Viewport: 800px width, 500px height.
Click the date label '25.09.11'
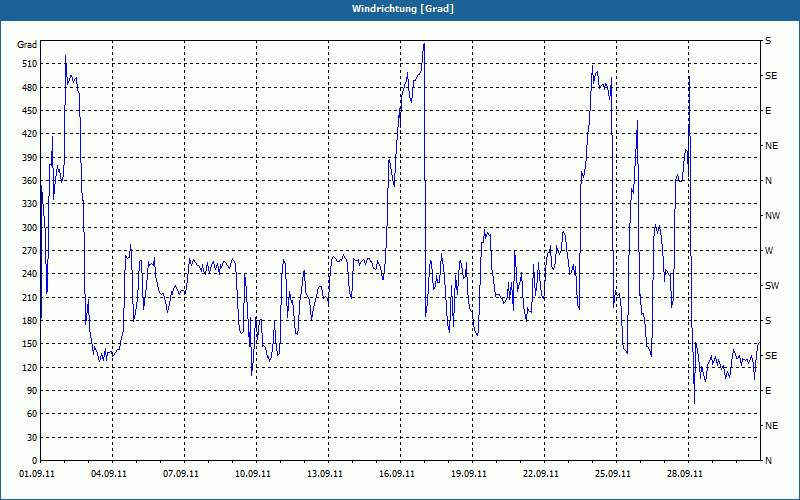click(612, 474)
